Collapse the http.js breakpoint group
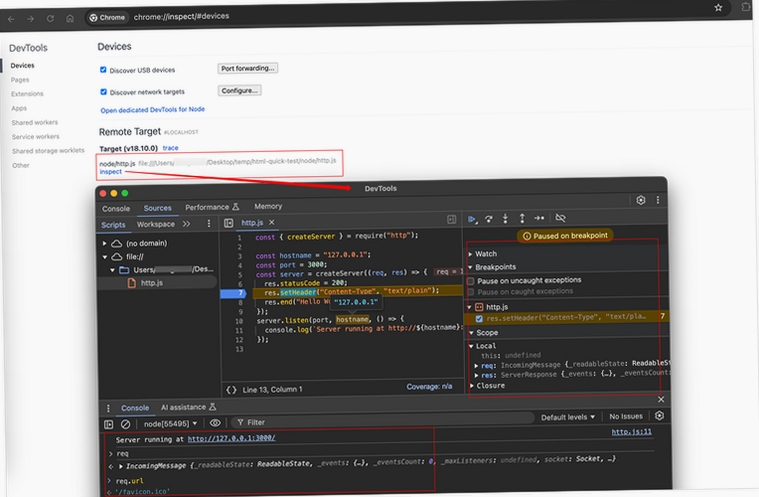Viewport: 759px width, 497px height. [469, 307]
